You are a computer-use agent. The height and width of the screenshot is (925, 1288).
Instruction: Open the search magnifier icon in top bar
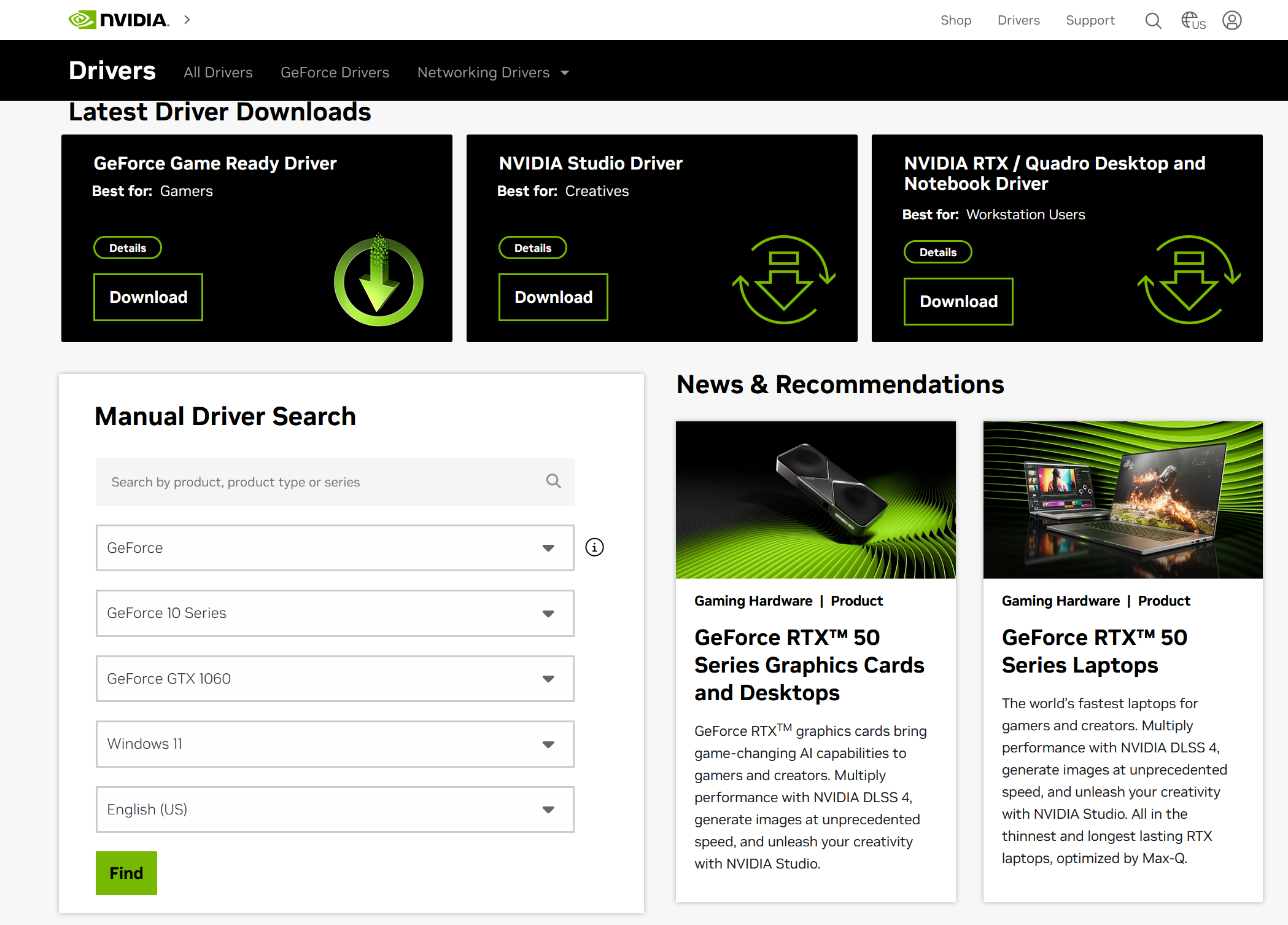pos(1153,20)
